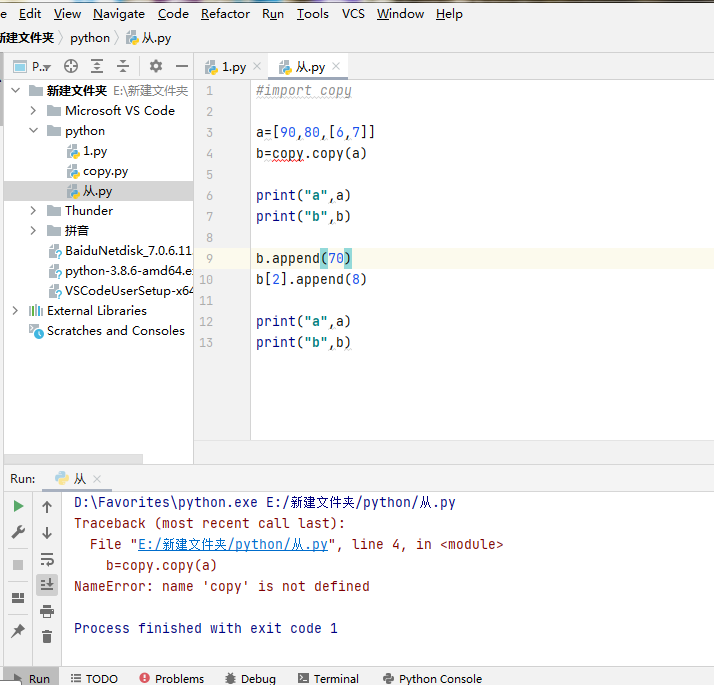Open the View menu
This screenshot has width=714, height=685.
click(67, 14)
